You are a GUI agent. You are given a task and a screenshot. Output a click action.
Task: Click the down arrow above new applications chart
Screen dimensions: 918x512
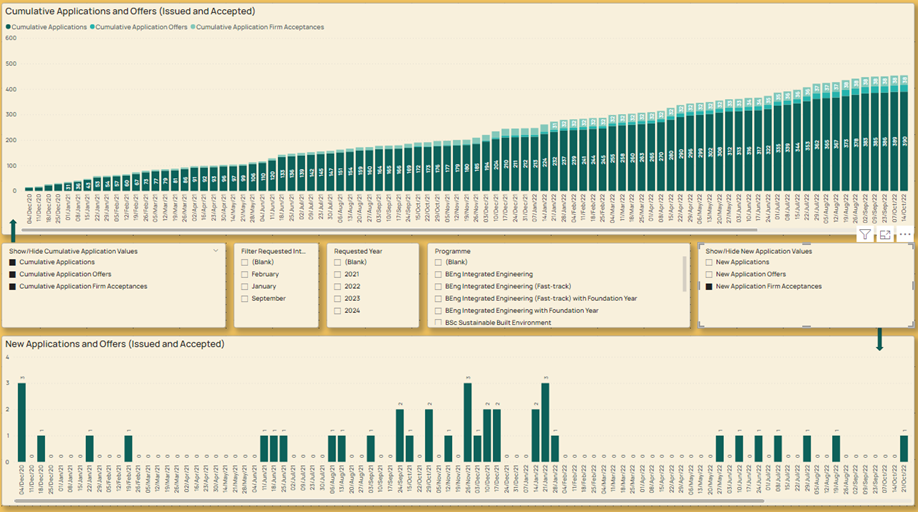[879, 339]
